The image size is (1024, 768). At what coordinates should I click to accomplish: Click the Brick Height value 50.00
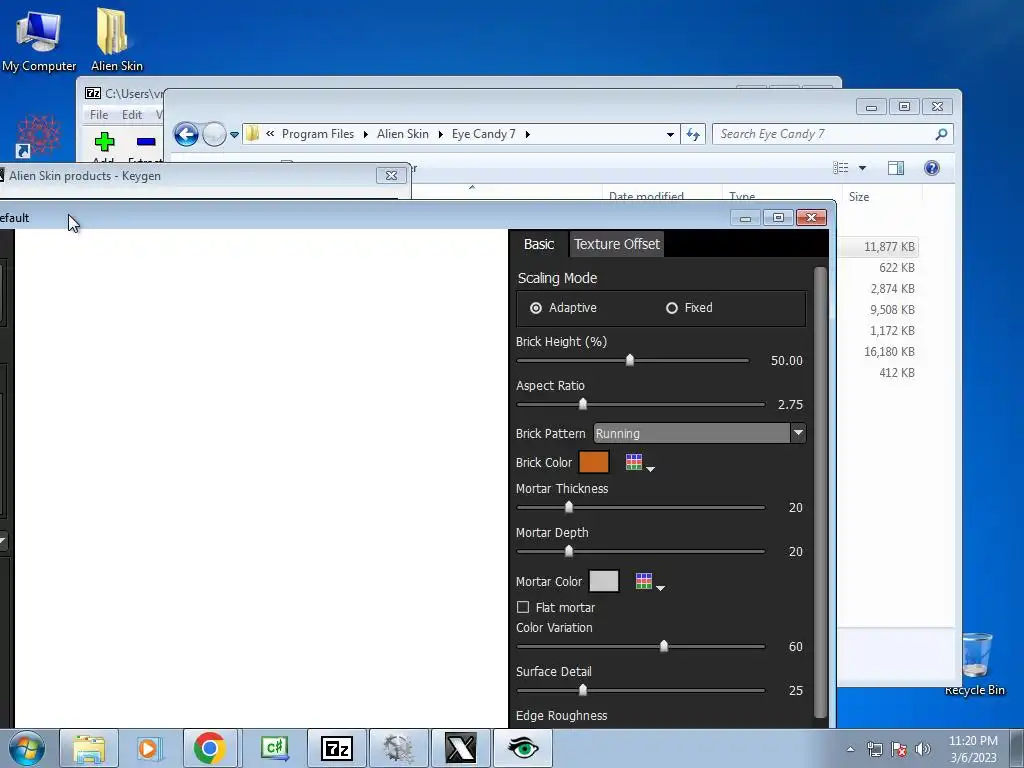click(786, 360)
